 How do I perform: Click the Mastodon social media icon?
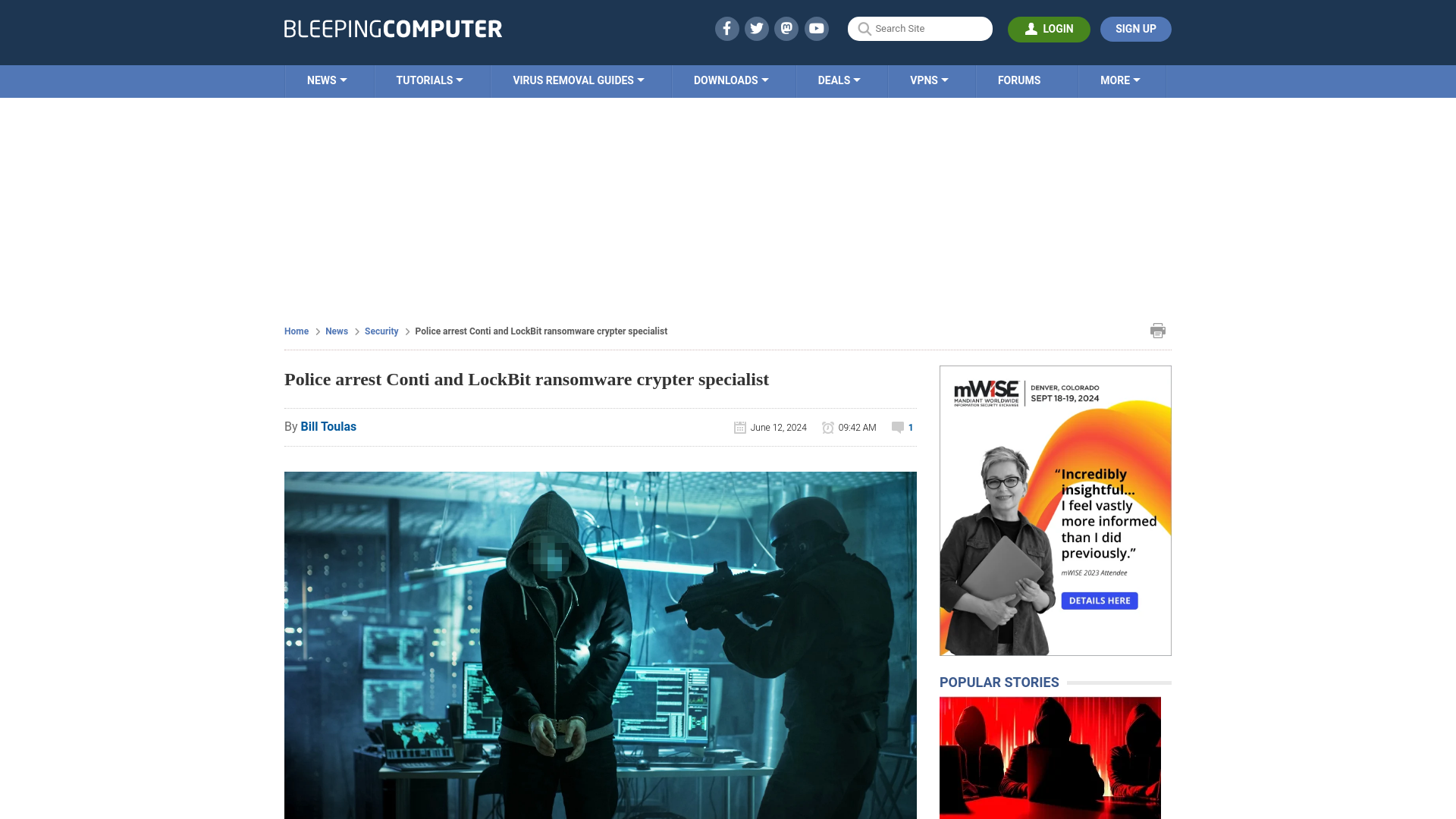[x=787, y=28]
